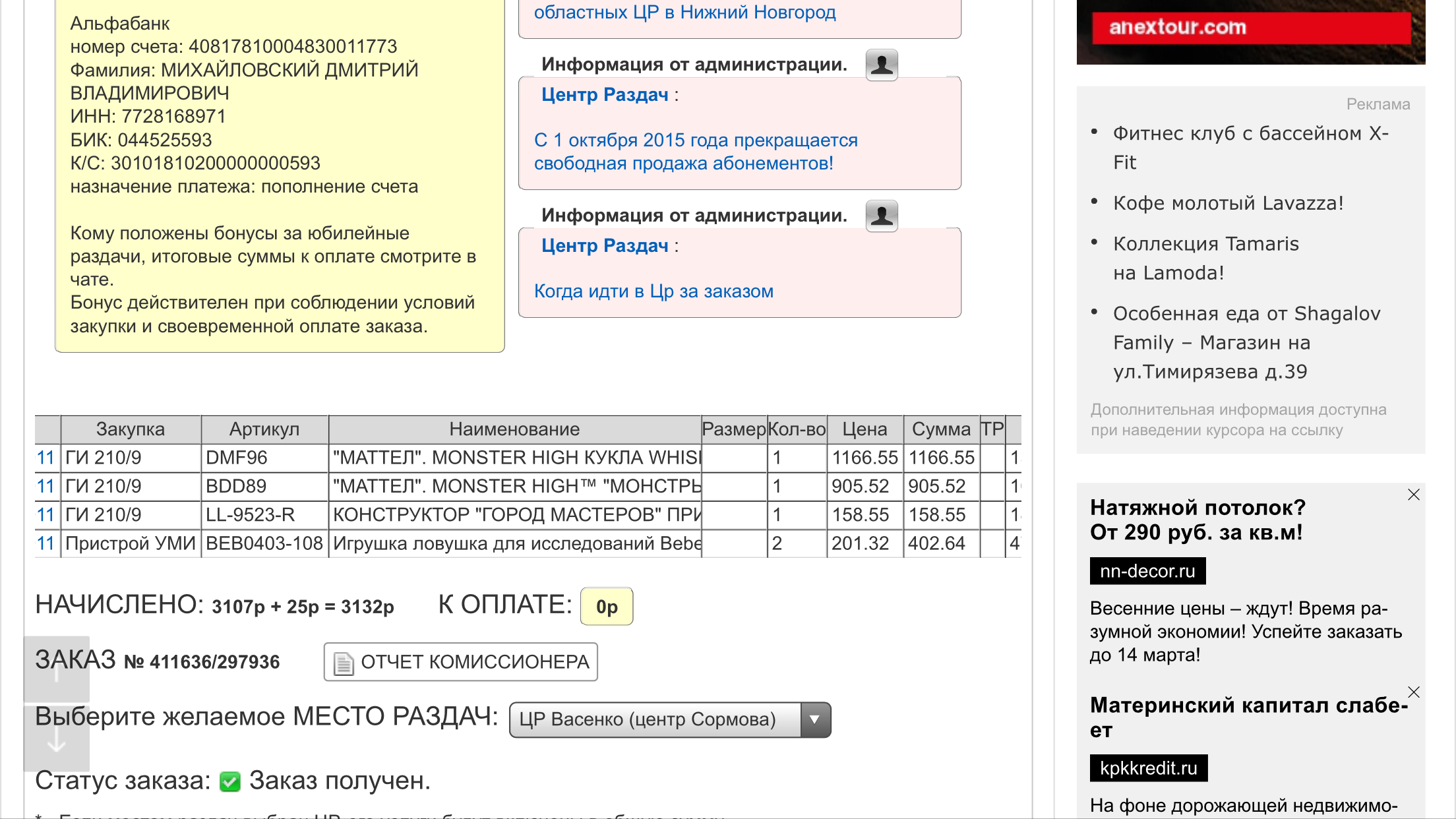The image size is (1456, 819).
Task: Click the Сумма column header
Action: pyautogui.click(x=940, y=429)
